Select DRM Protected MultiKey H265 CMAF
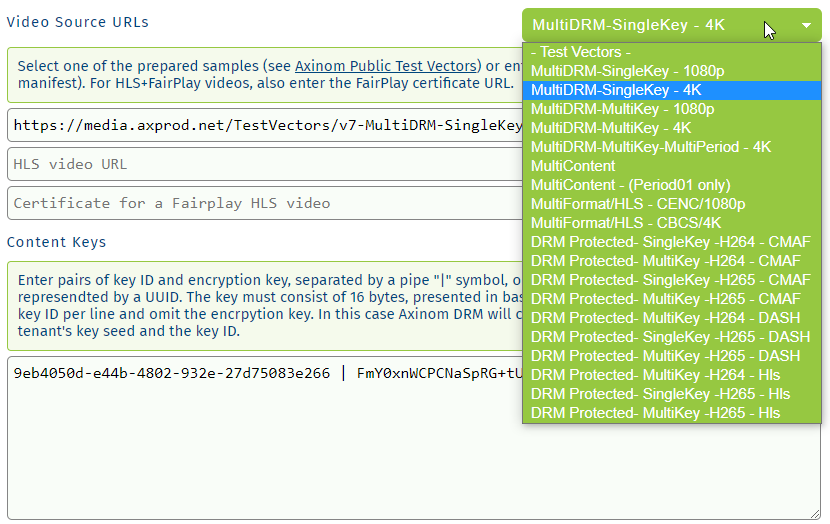Viewport: 830px width, 524px height. pos(665,299)
